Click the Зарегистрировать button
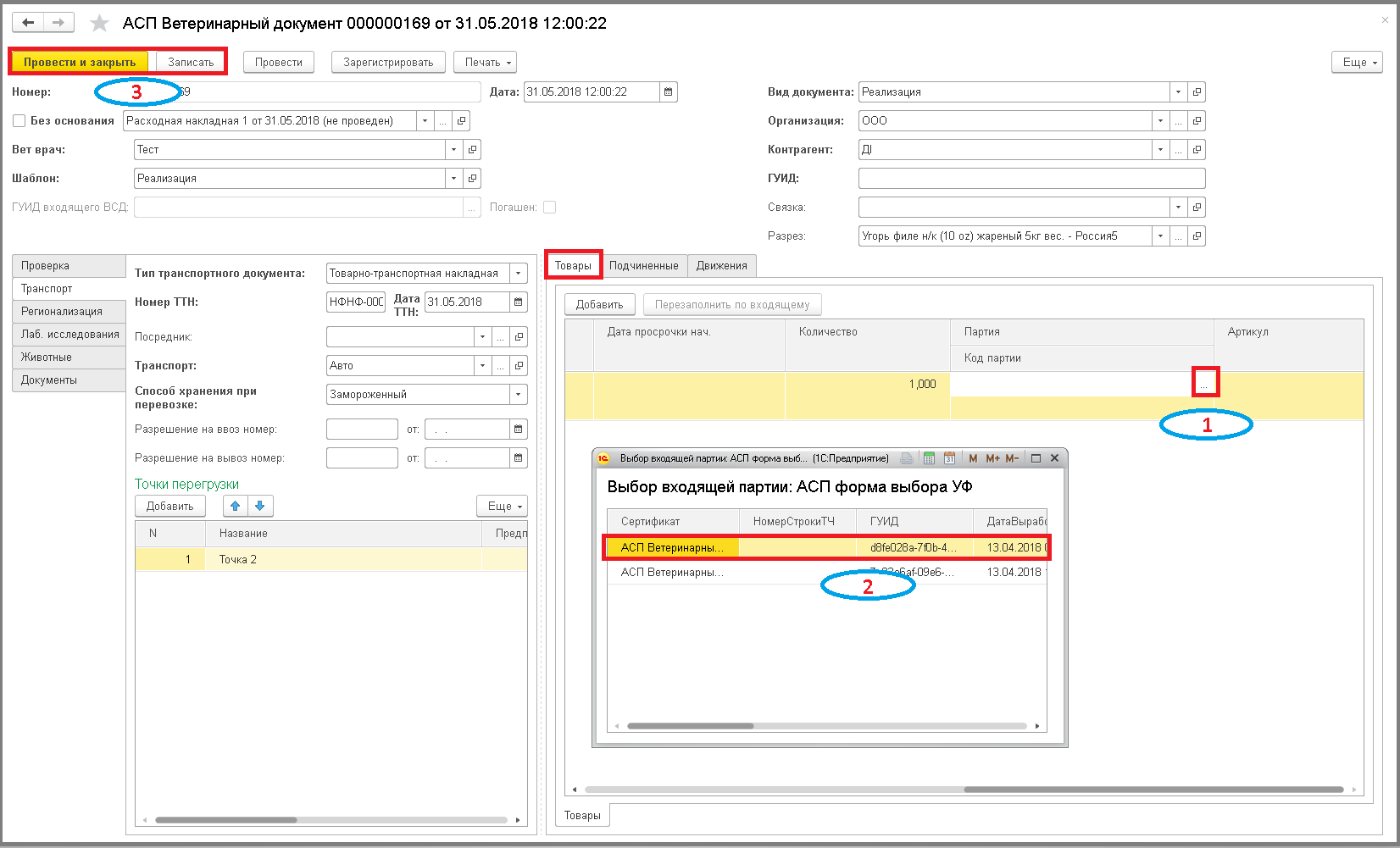Viewport: 1400px width, 848px height. pyautogui.click(x=388, y=62)
